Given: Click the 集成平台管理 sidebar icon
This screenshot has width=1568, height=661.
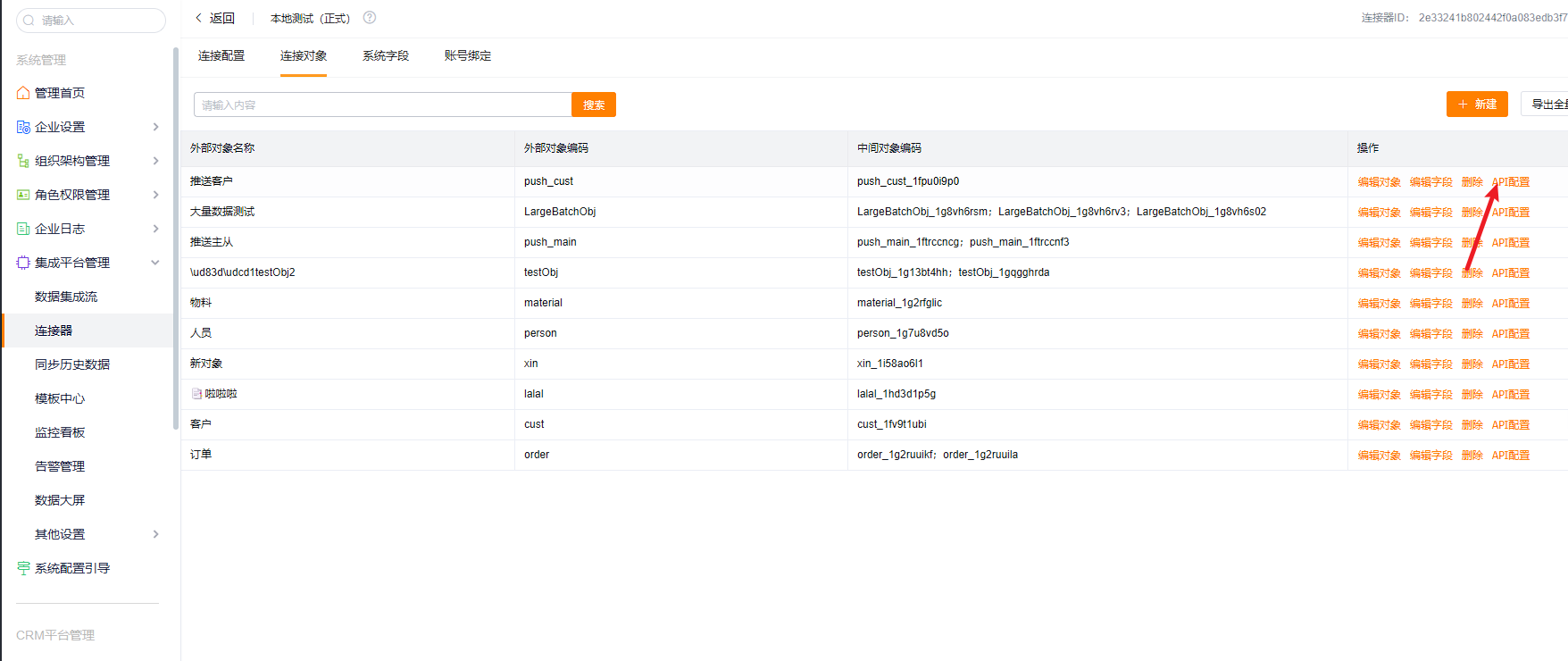Looking at the screenshot, I should point(23,263).
